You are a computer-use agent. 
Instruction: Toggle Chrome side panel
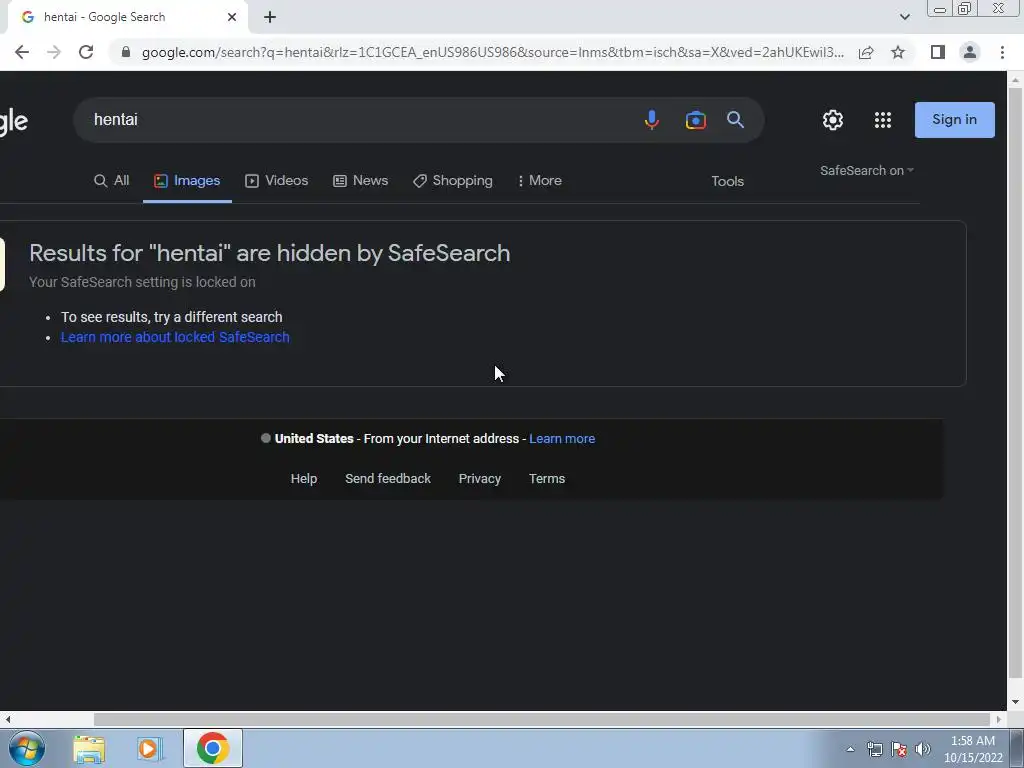tap(938, 52)
